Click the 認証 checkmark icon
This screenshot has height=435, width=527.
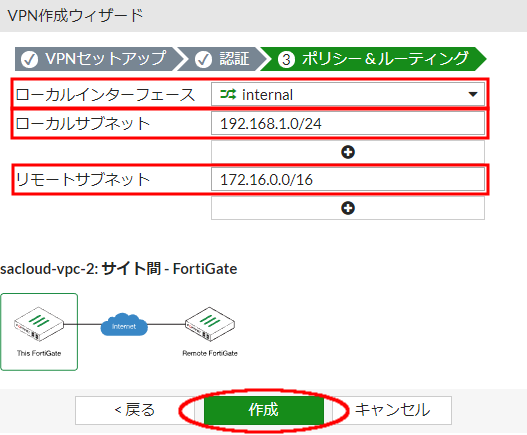[x=204, y=59]
